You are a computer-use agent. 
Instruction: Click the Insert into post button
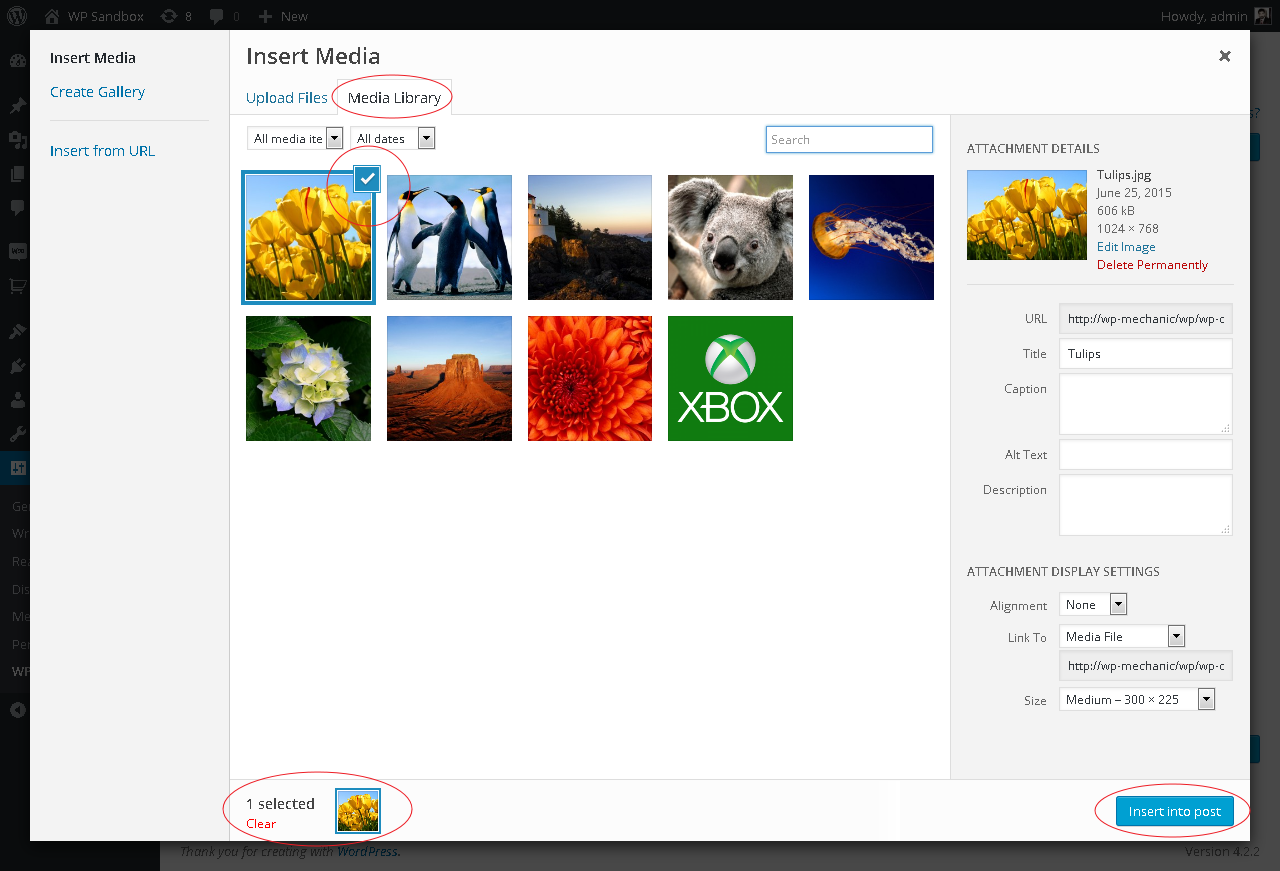[1174, 811]
